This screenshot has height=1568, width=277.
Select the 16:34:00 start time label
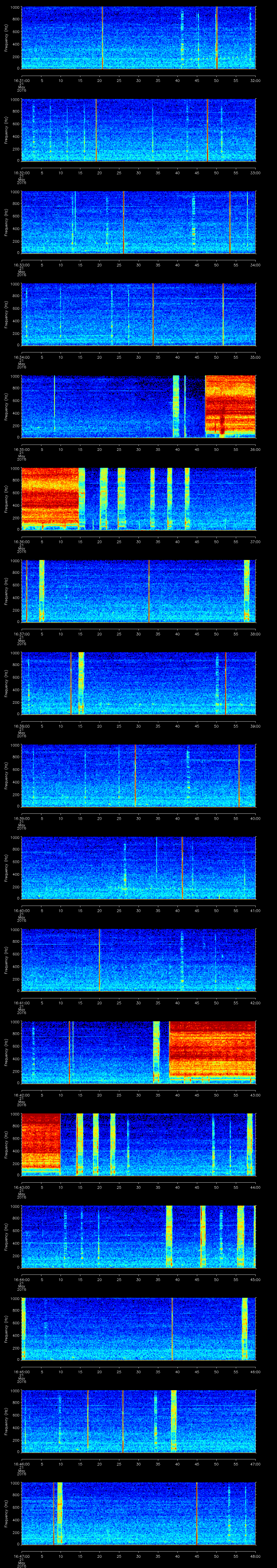point(22,357)
